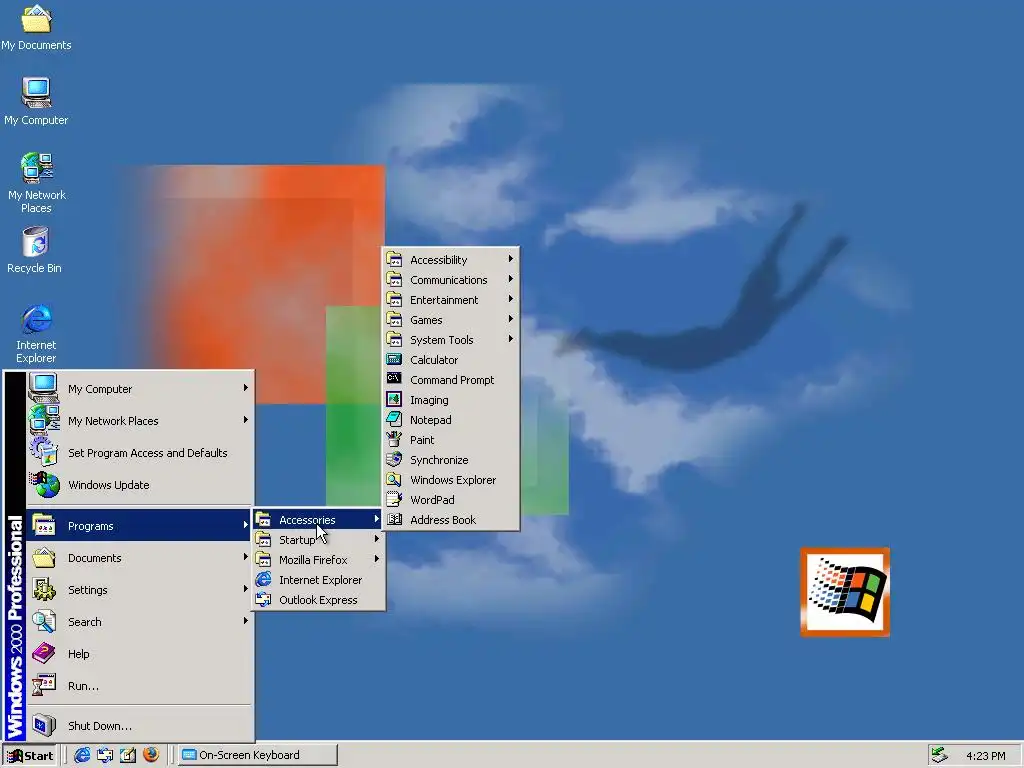This screenshot has width=1024, height=768.
Task: Expand the Startup submenu arrow
Action: click(377, 539)
